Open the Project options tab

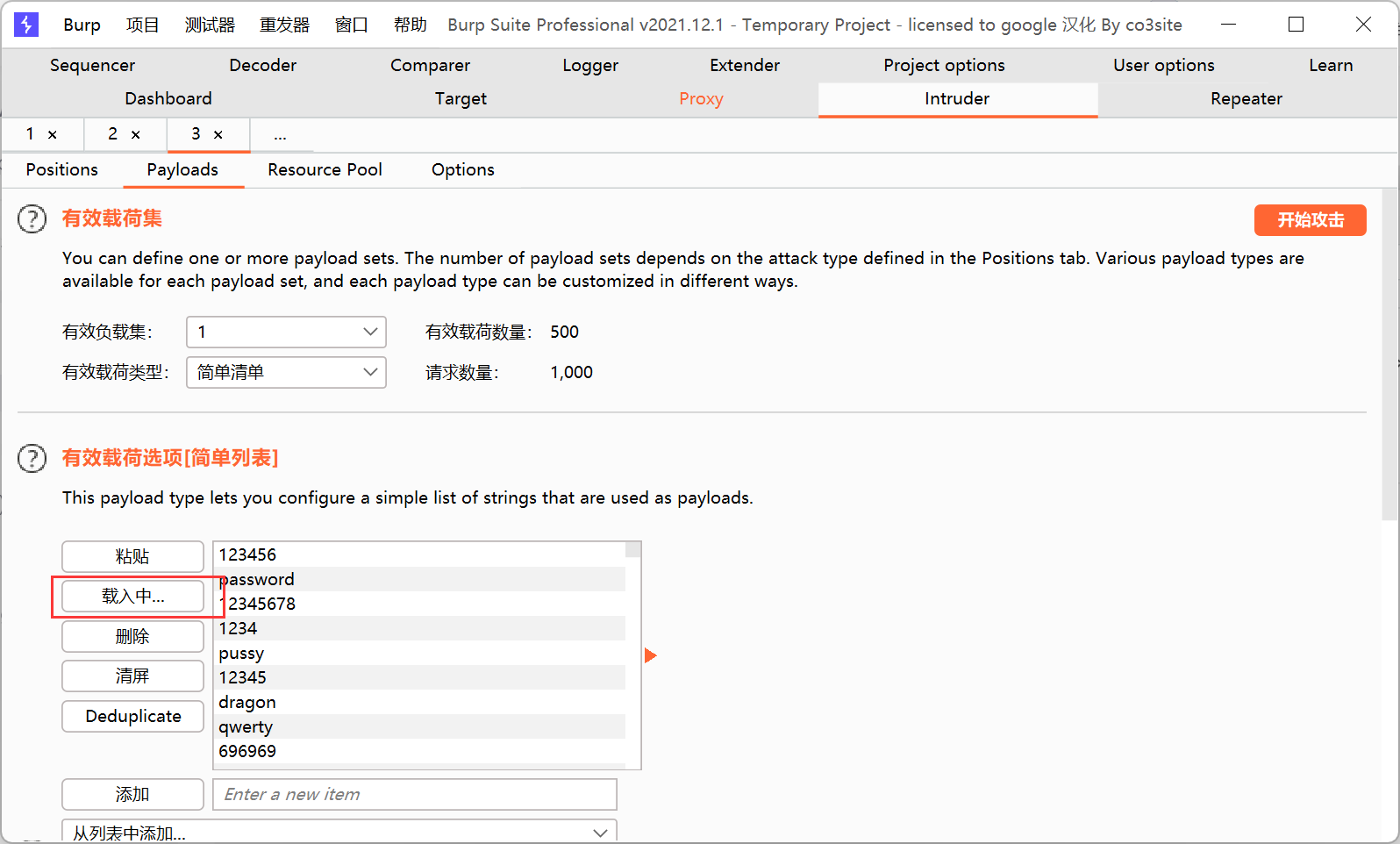[945, 65]
